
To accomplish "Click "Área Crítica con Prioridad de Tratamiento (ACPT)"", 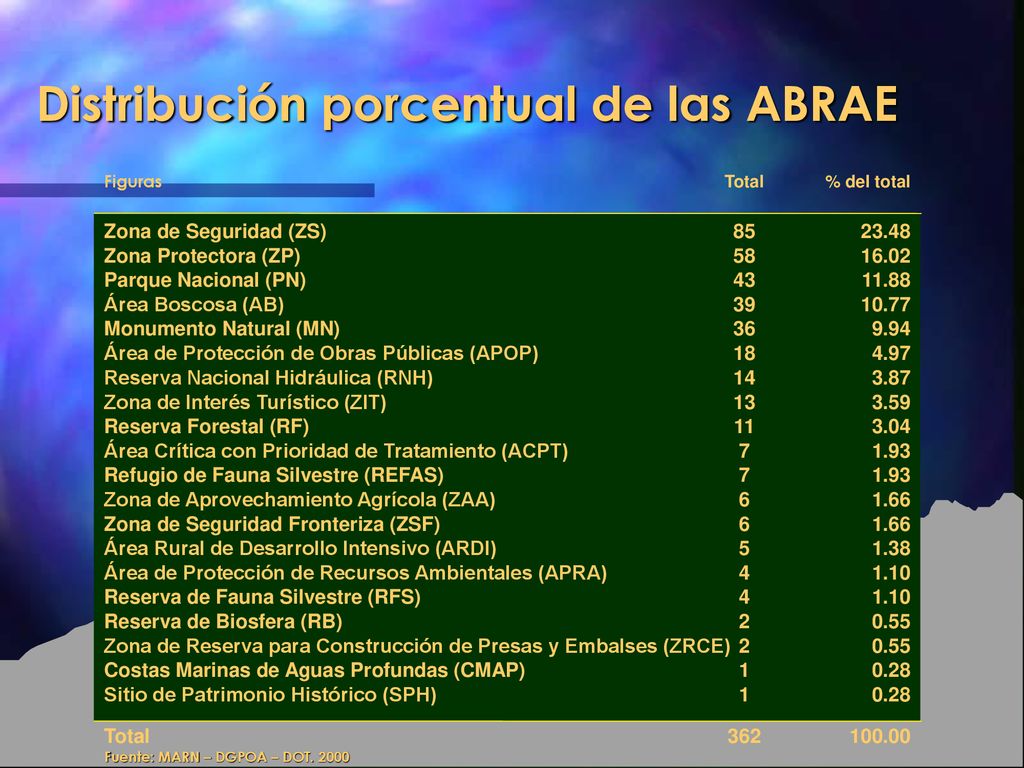I will [x=336, y=451].
